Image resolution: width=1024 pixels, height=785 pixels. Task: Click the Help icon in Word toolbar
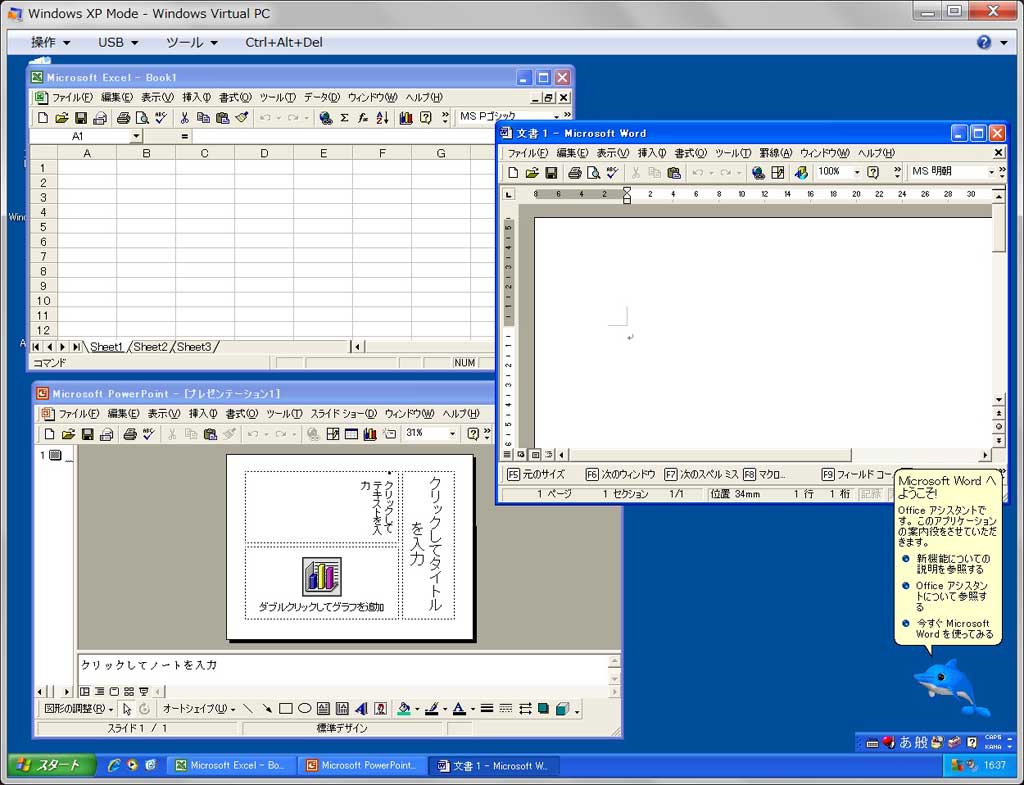coord(872,172)
